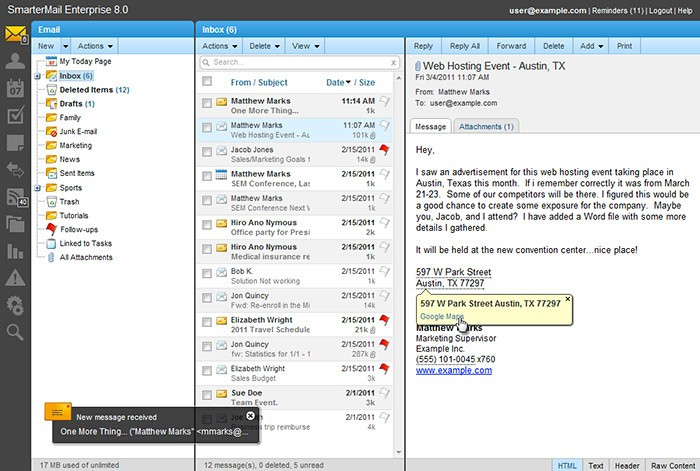Open the Add dropdown in message toolbar
The image size is (700, 471).
tap(592, 46)
